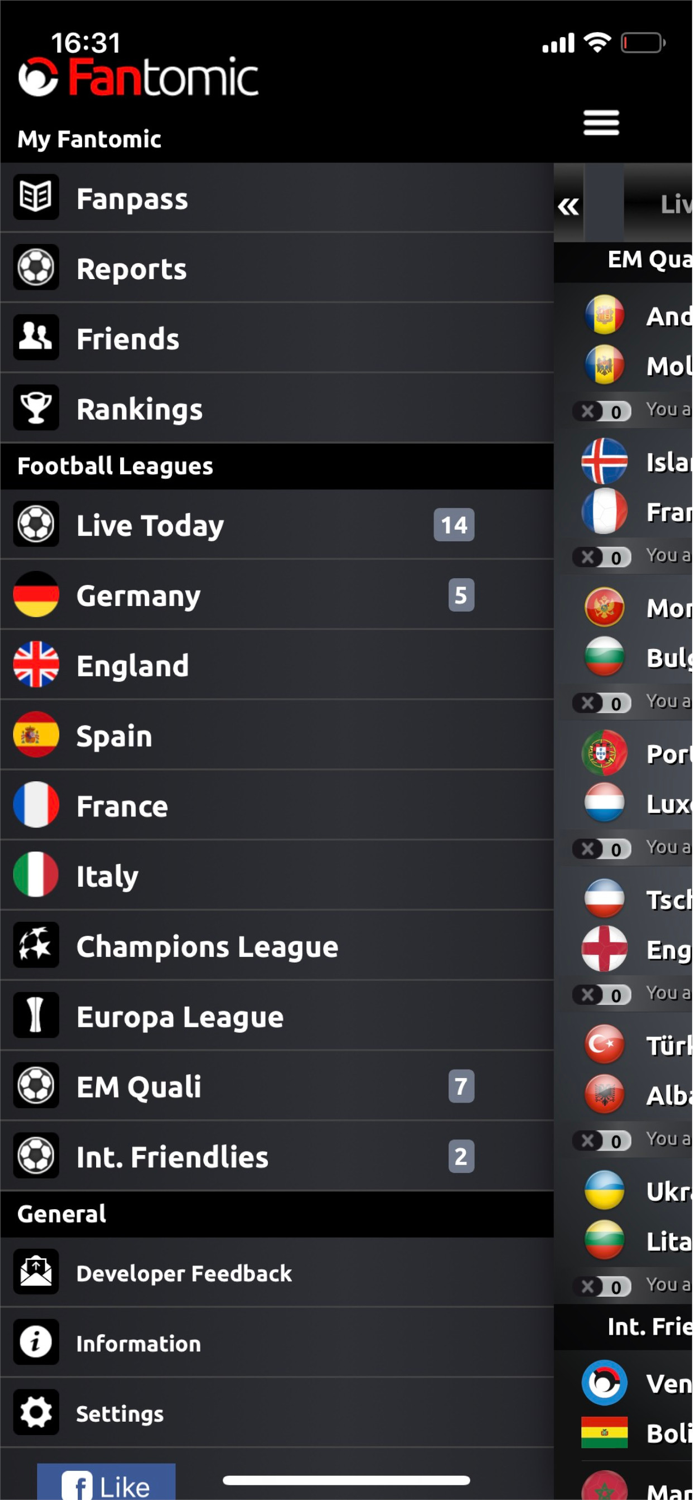Click the Information info icon
This screenshot has height=1500, width=693.
[36, 1343]
